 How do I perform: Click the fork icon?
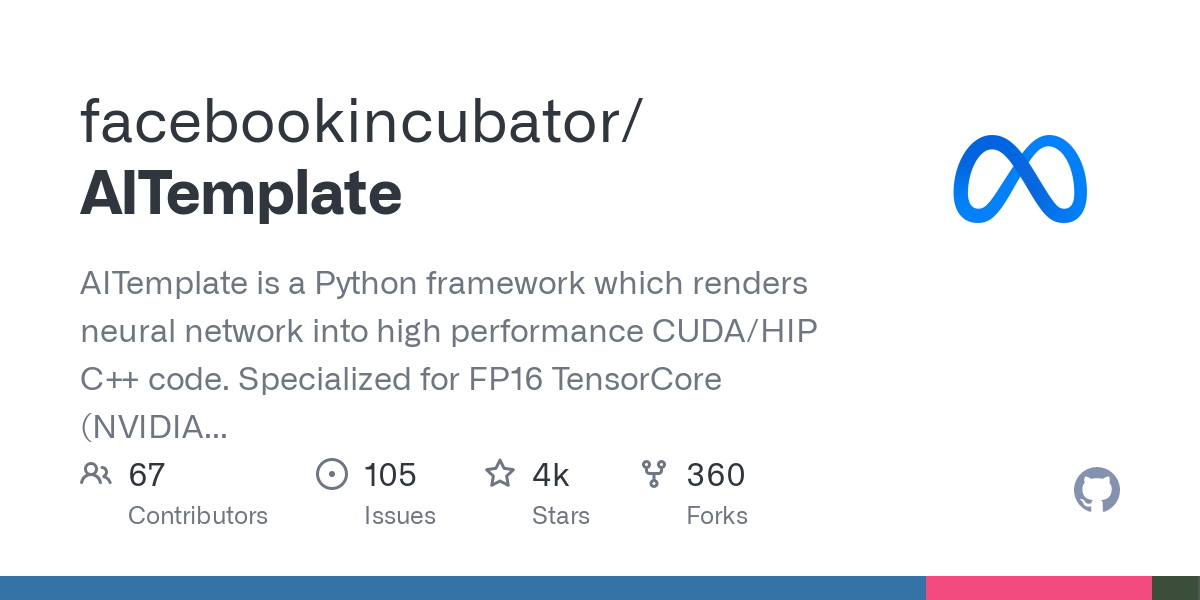pos(654,474)
